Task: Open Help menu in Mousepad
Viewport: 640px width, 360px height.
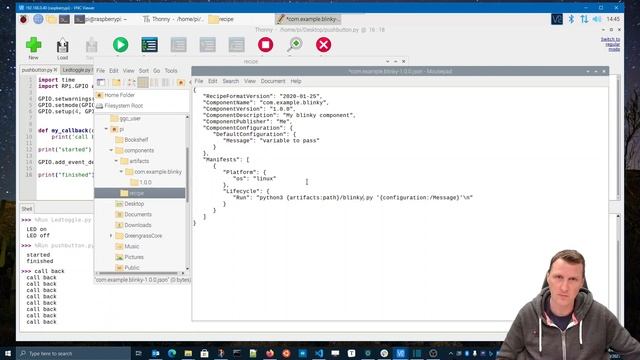Action: pos(296,81)
